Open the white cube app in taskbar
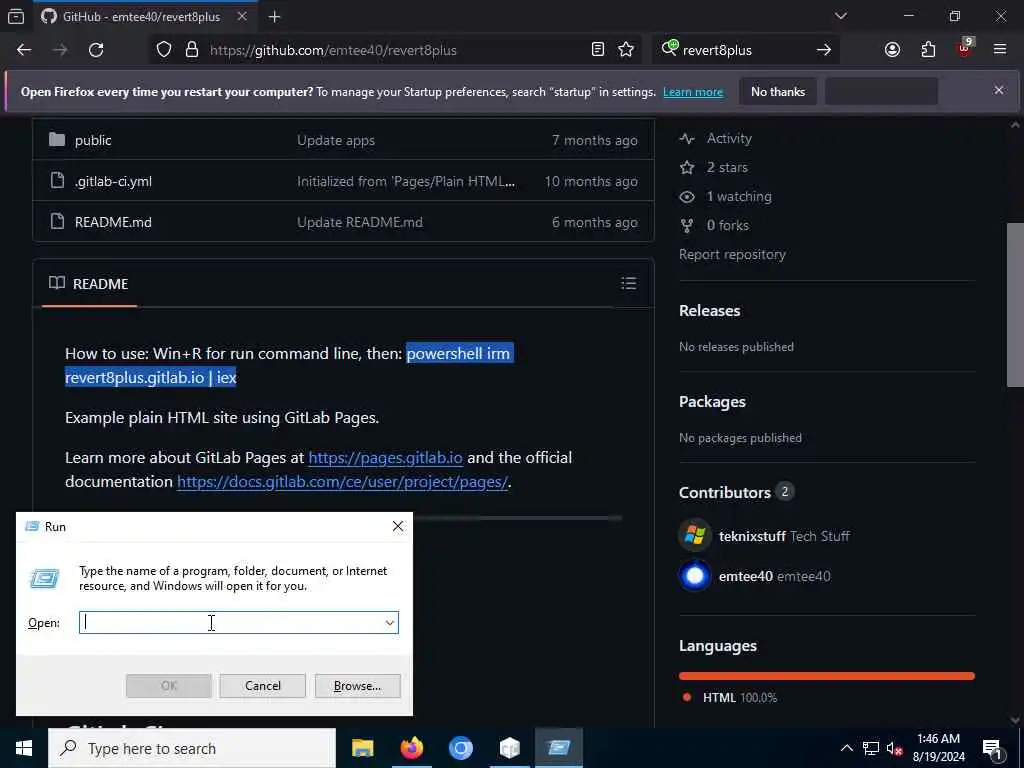Viewport: 1024px width, 768px height. [x=509, y=748]
